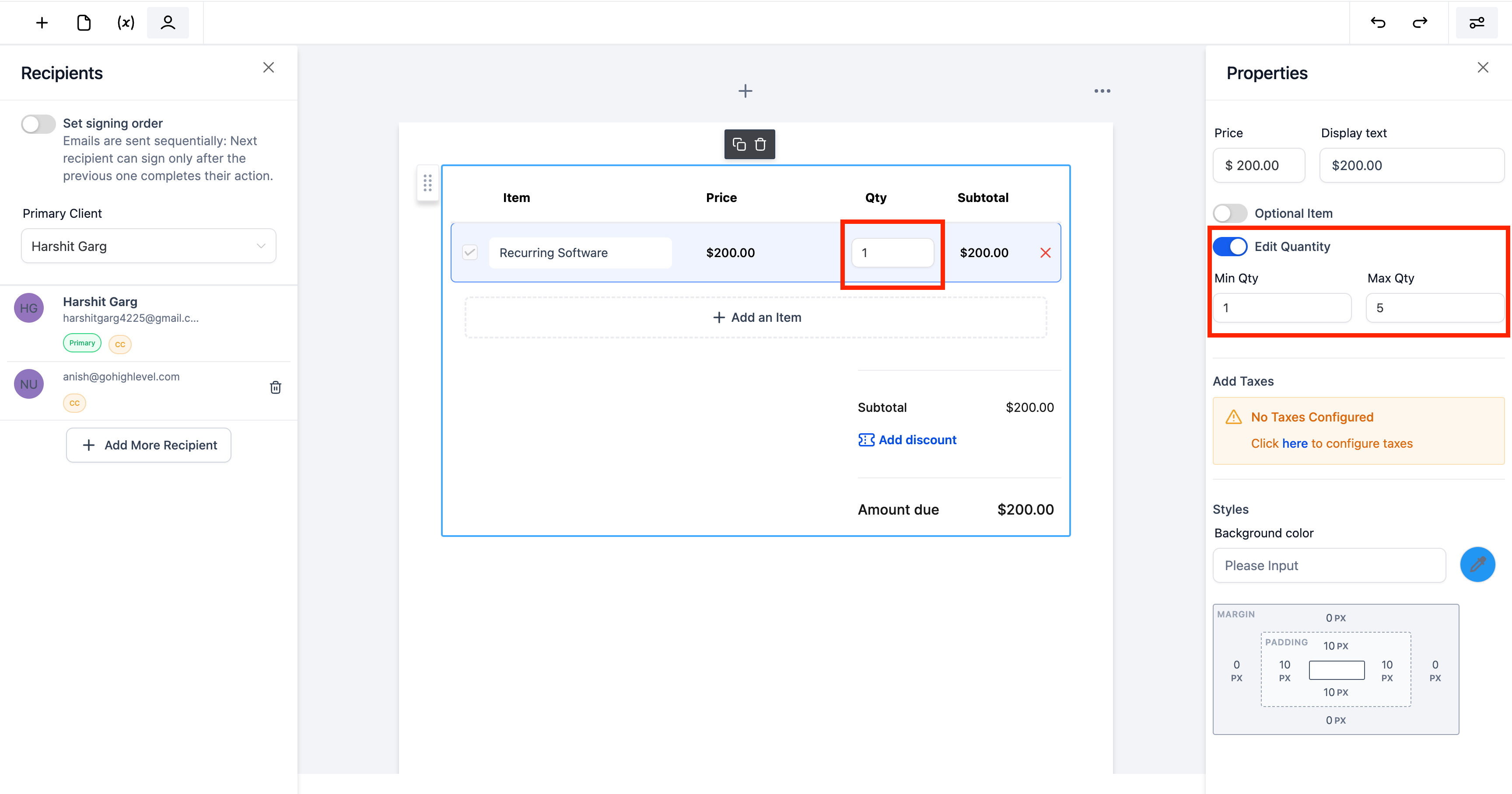Open the three-dots page options menu
Image resolution: width=1512 pixels, height=794 pixels.
pyautogui.click(x=1102, y=91)
